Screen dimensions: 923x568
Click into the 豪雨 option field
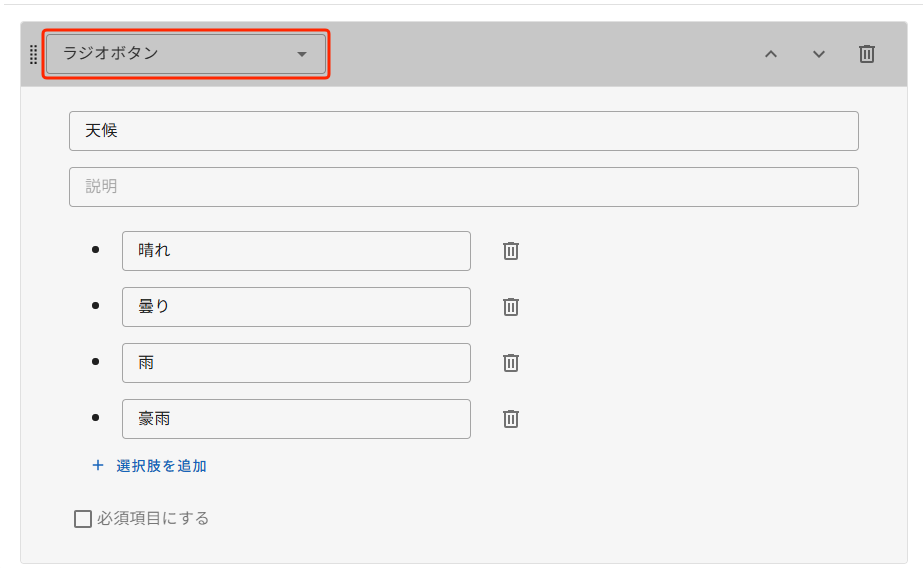click(296, 418)
